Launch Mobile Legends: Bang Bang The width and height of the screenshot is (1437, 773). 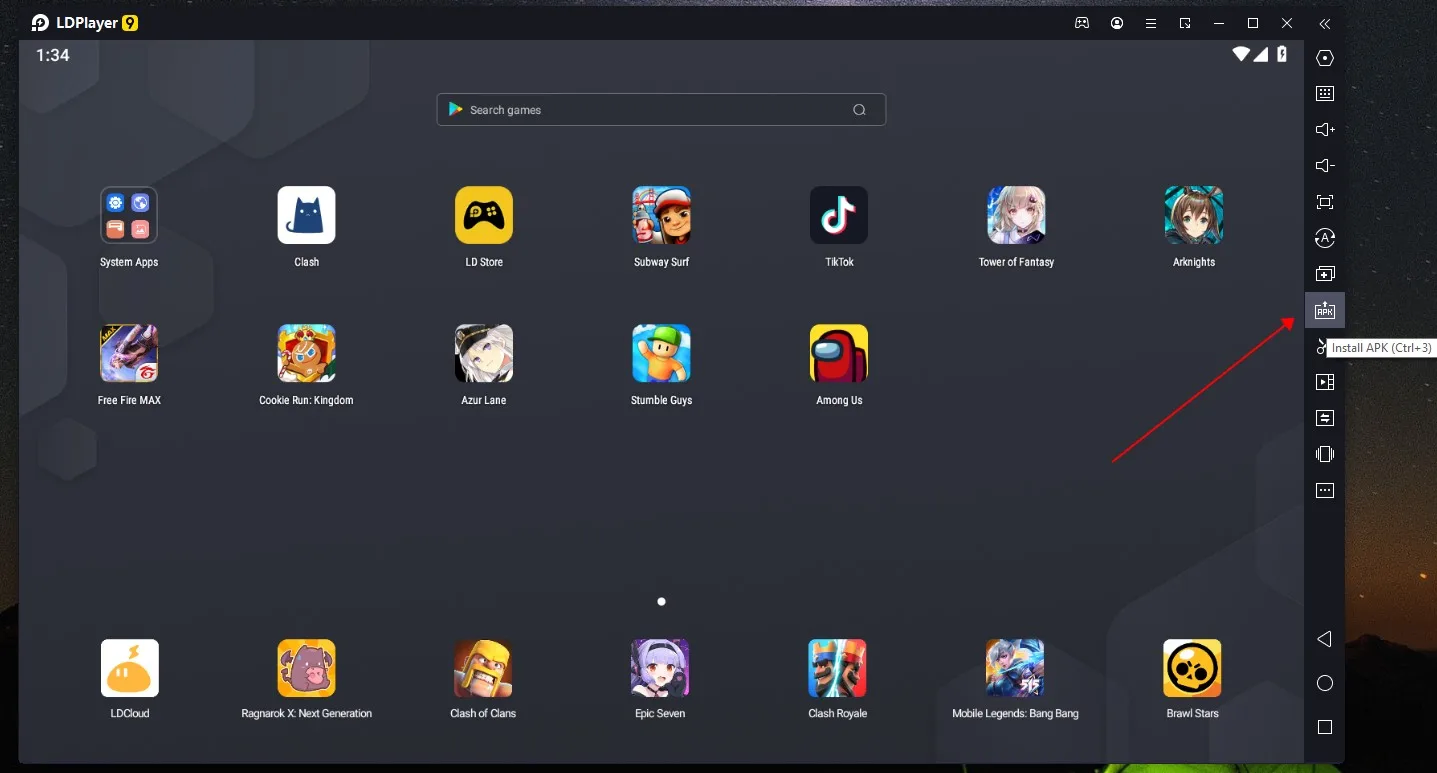[1015, 668]
